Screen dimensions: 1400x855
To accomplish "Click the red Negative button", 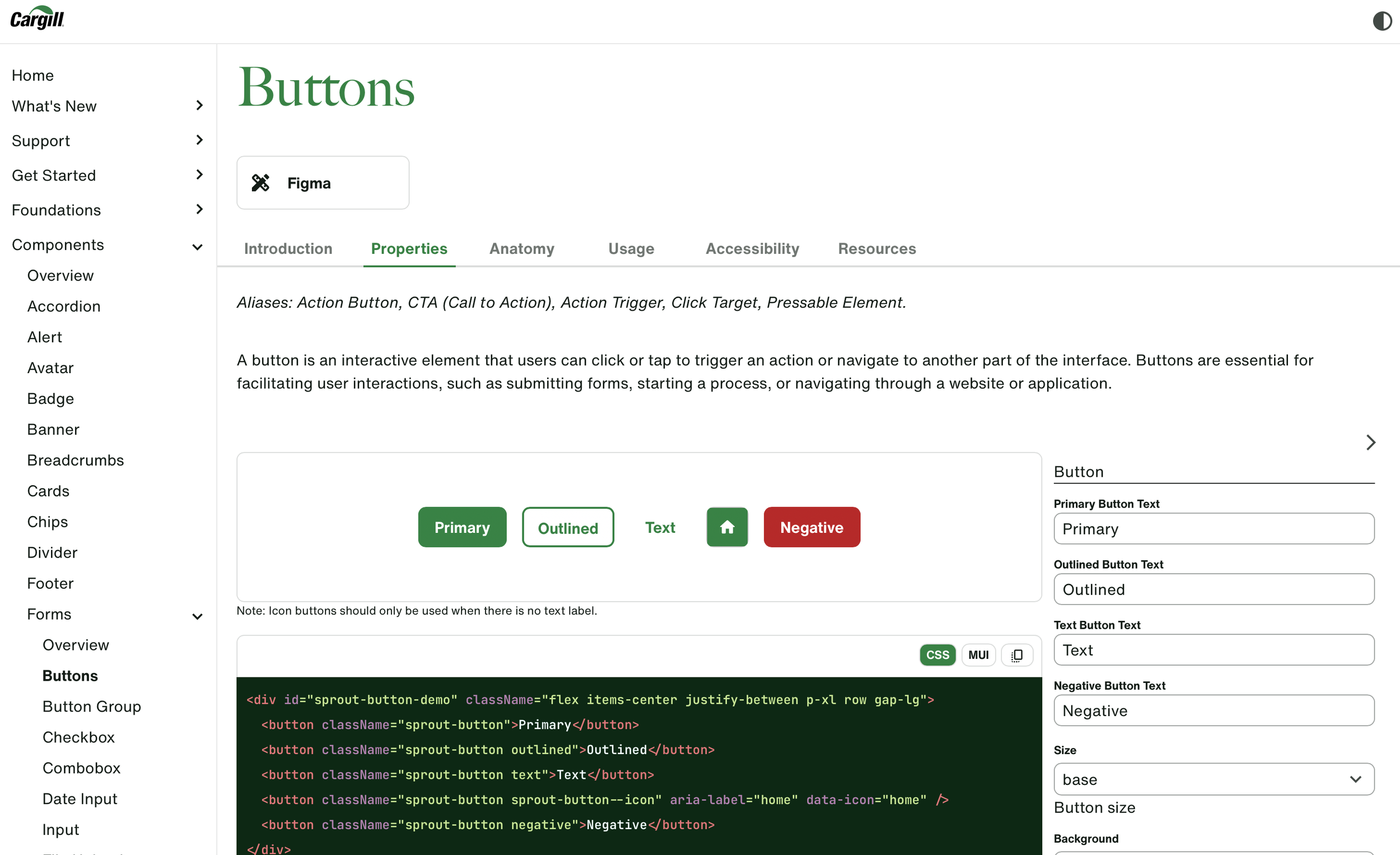I will coord(811,527).
